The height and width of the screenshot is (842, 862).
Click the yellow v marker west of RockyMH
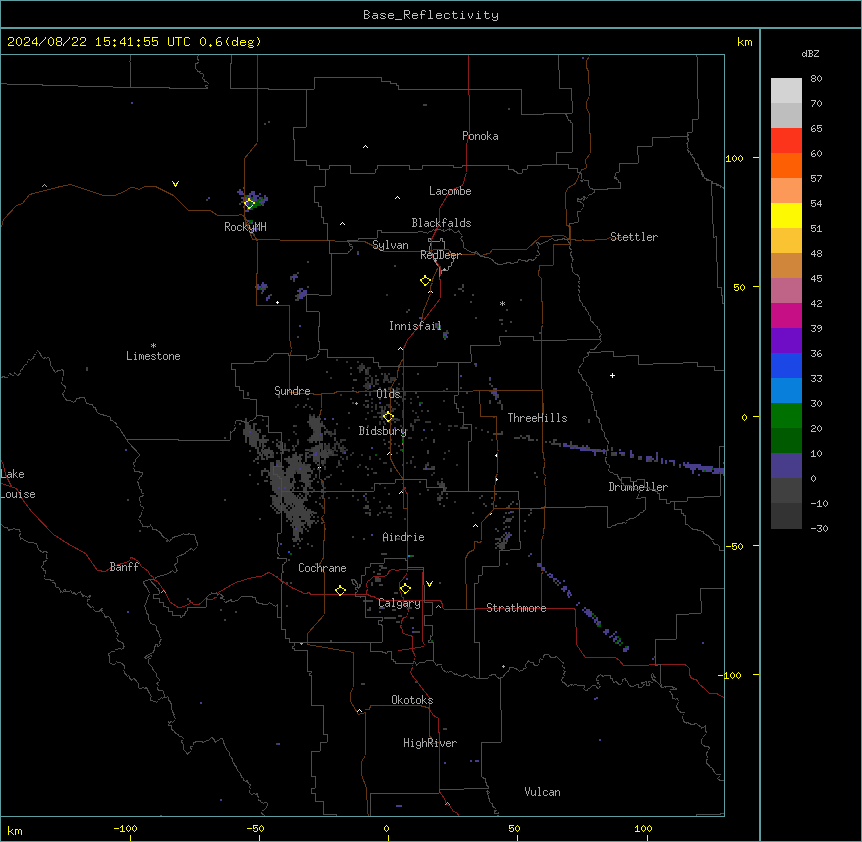pos(175,184)
